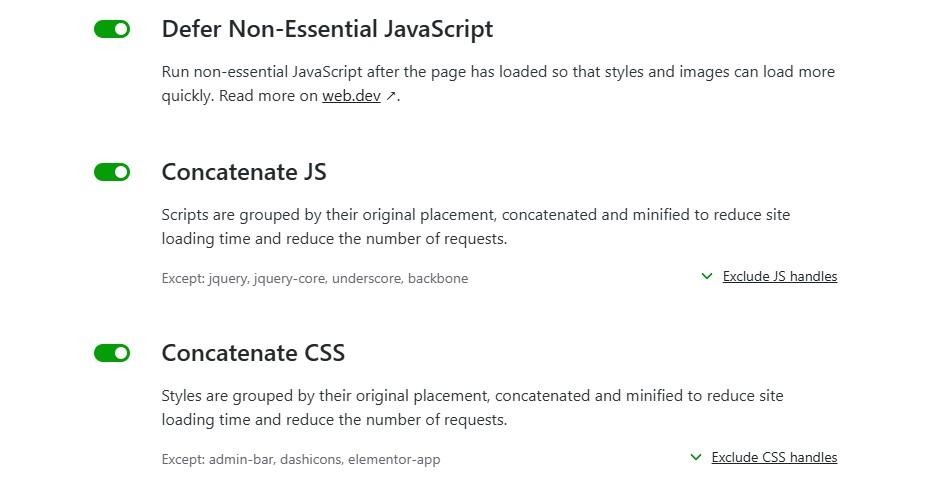Click the external link arrow after web.dev

(x=391, y=97)
